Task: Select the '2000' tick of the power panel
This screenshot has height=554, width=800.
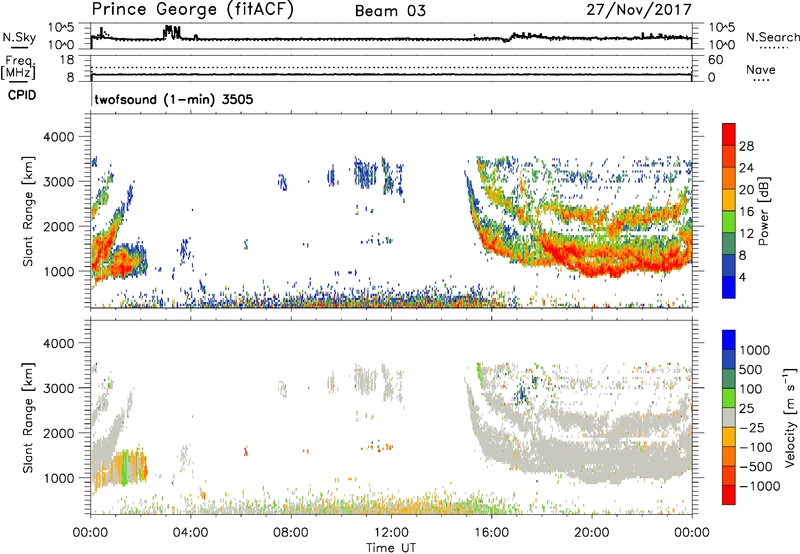Action: pos(58,226)
